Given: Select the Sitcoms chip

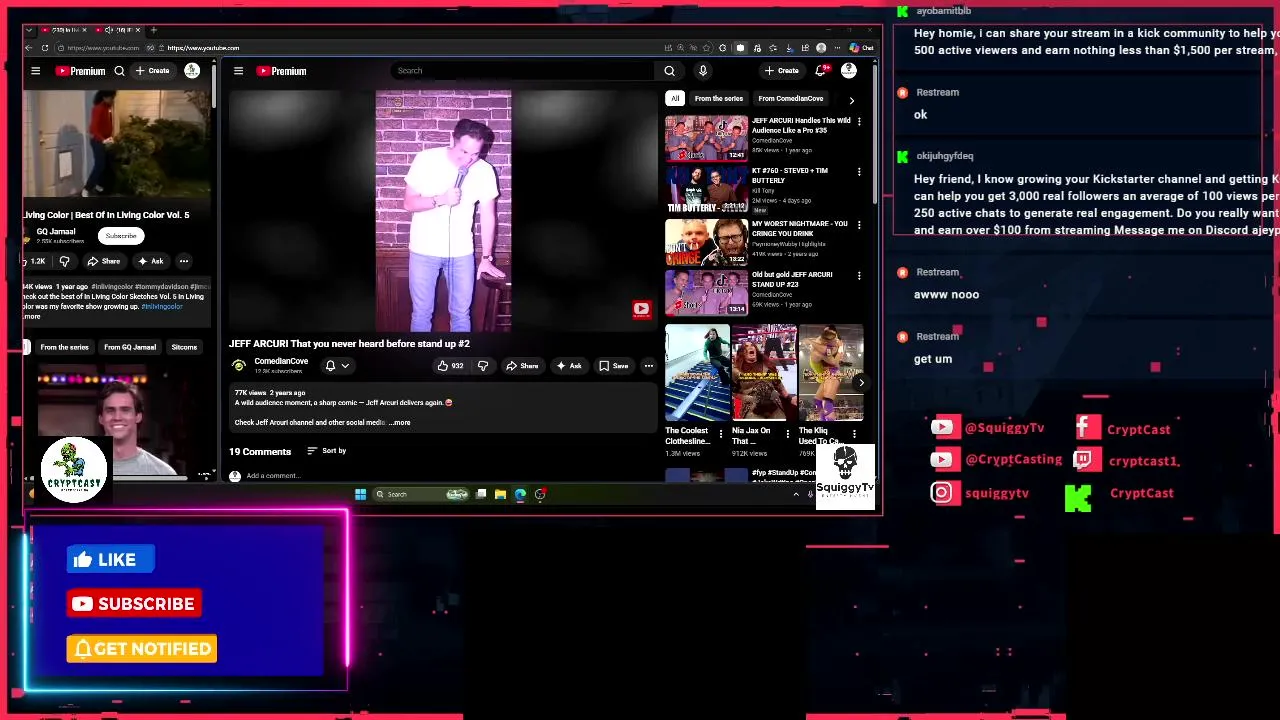Looking at the screenshot, I should click(184, 347).
